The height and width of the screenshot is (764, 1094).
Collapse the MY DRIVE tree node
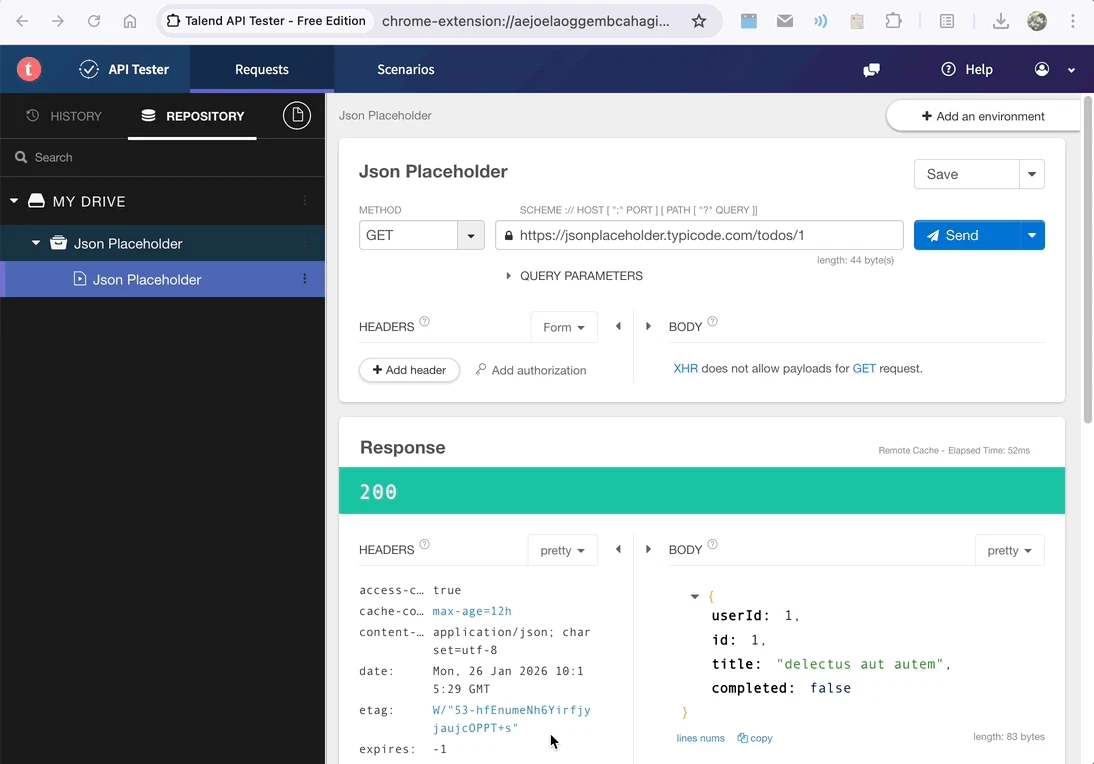coord(14,201)
